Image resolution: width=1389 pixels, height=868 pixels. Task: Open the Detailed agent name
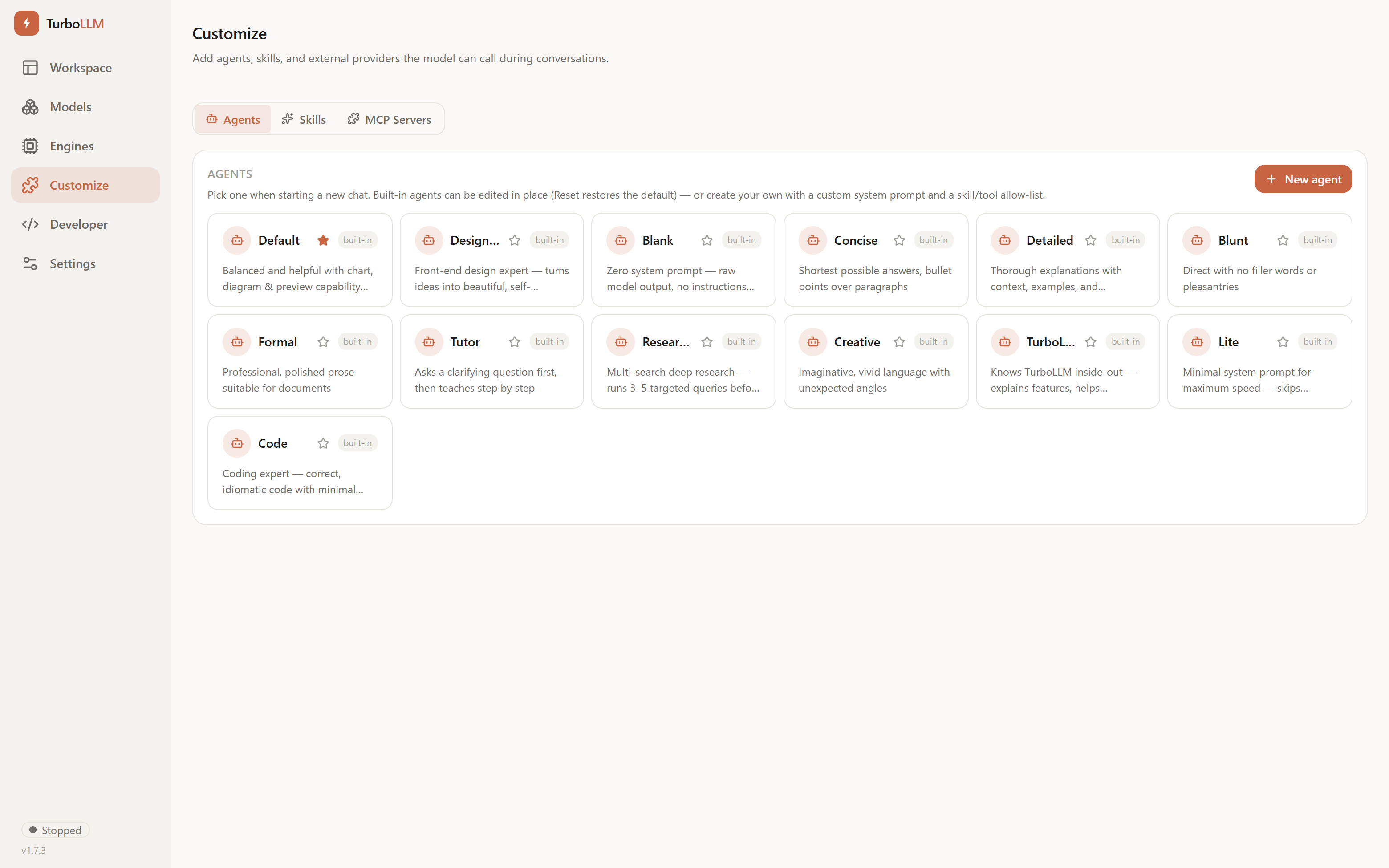[1050, 240]
